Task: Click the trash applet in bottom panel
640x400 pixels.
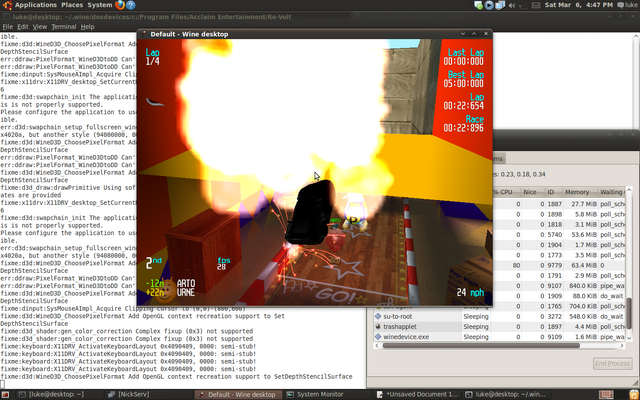Action: [633, 395]
